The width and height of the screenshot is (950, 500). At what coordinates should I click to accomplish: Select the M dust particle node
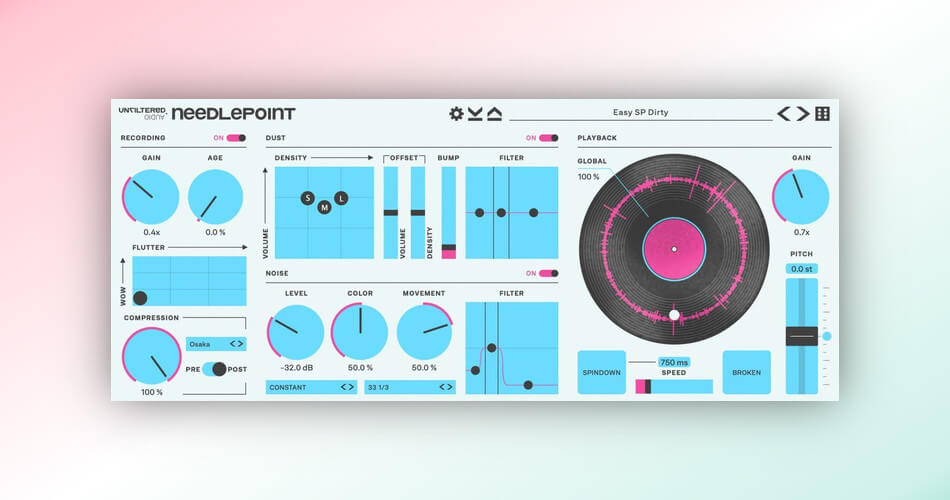tap(325, 207)
